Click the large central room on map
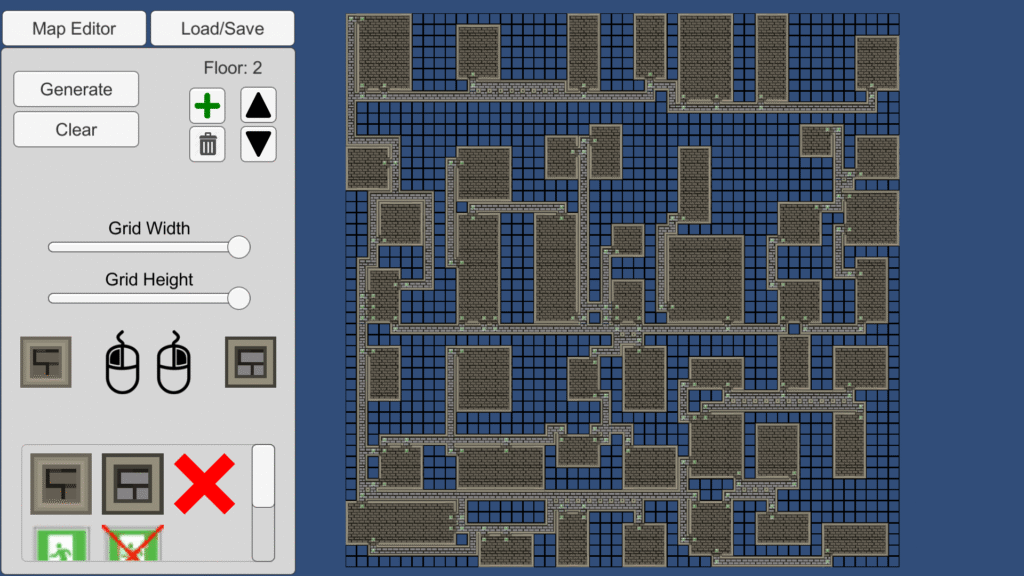Image resolution: width=1024 pixels, height=576 pixels. coord(705,279)
